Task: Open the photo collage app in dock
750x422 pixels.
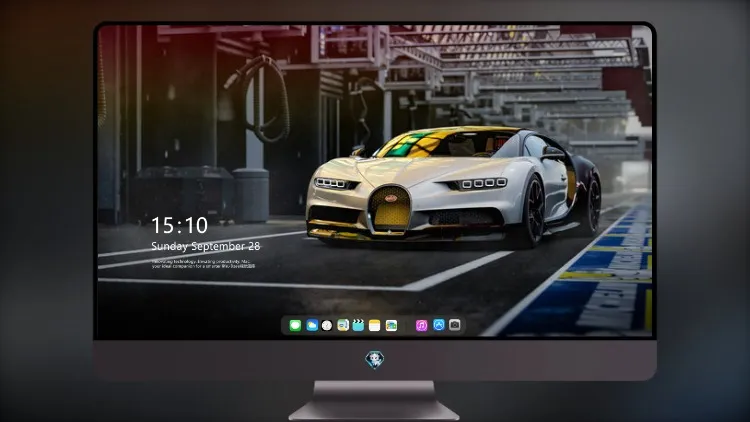Action: click(x=391, y=325)
